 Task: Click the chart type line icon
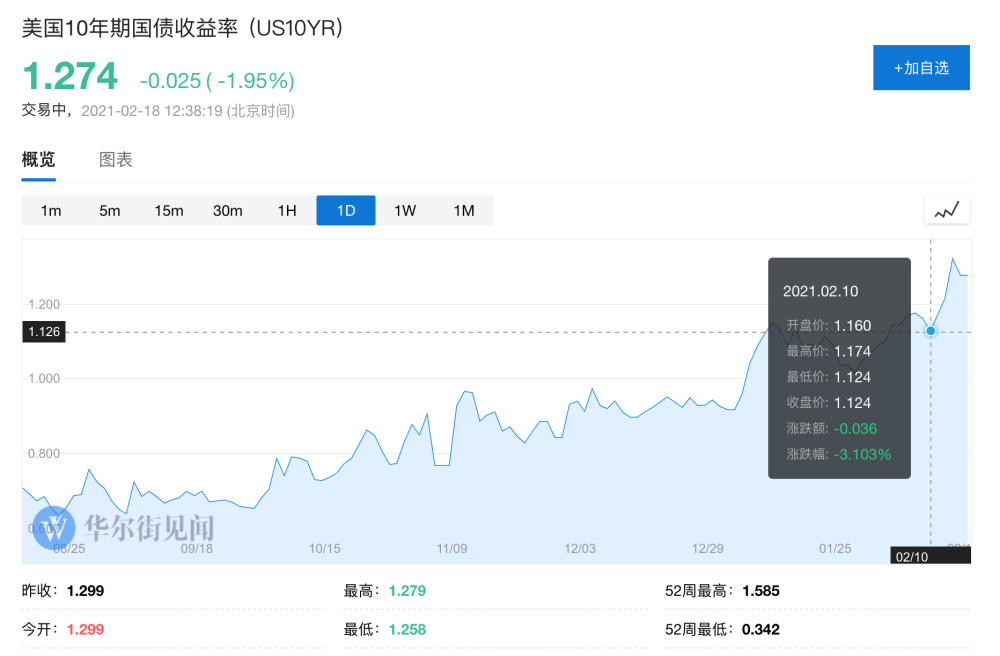pyautogui.click(x=946, y=210)
